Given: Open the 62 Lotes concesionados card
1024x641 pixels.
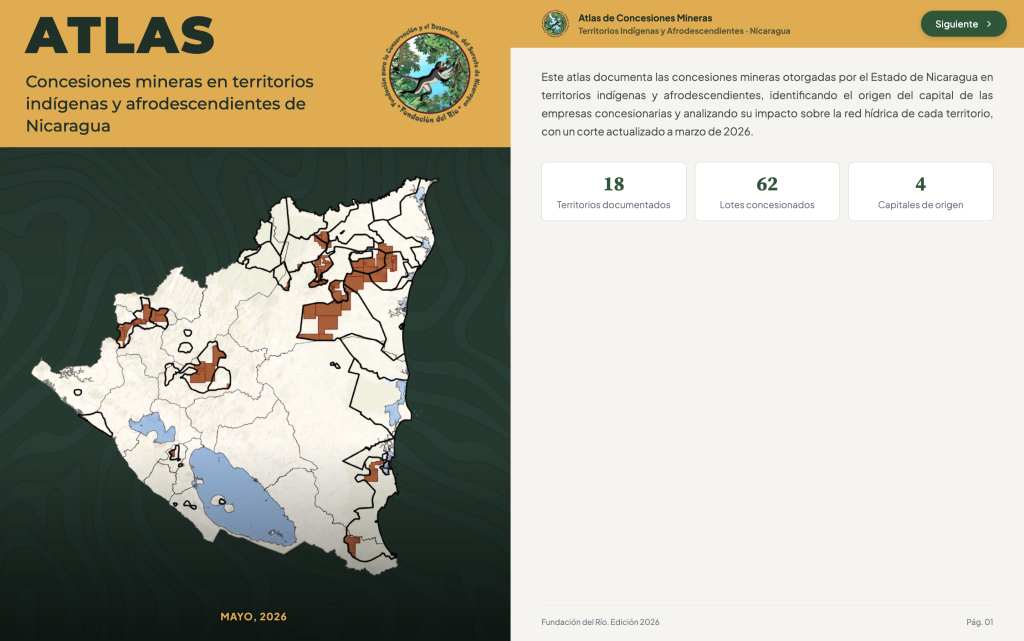Looking at the screenshot, I should (x=767, y=191).
